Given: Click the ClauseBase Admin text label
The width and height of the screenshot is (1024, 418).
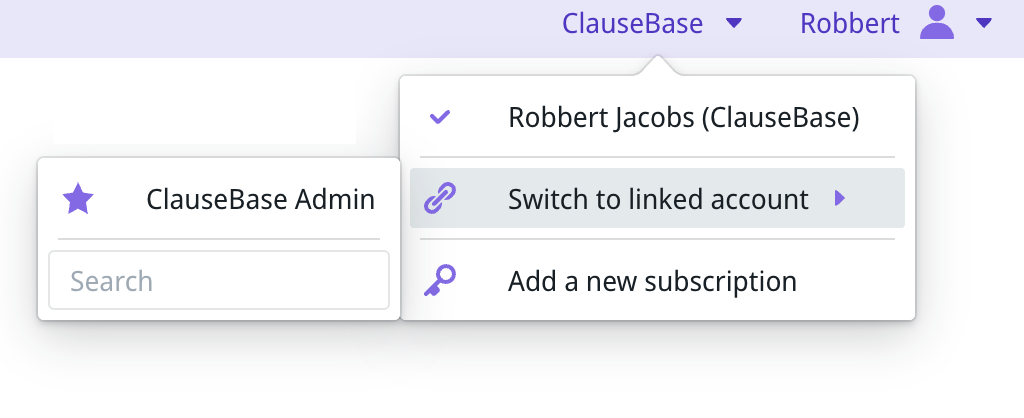Looking at the screenshot, I should click(260, 200).
